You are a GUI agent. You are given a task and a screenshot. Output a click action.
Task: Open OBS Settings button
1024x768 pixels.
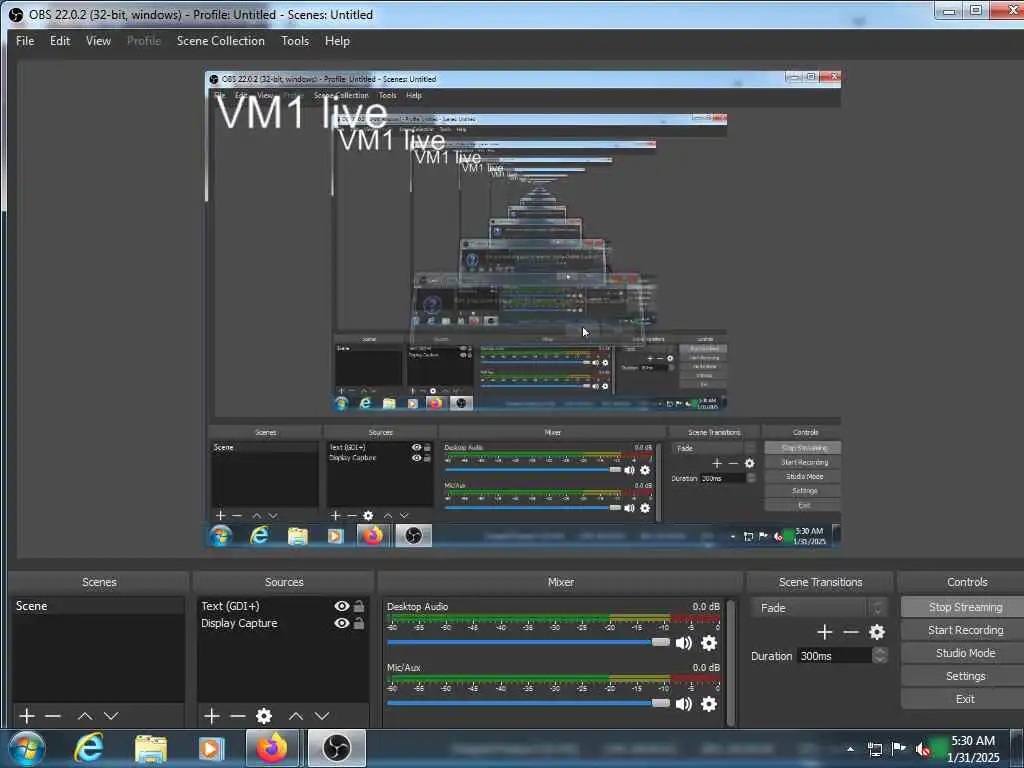click(965, 676)
